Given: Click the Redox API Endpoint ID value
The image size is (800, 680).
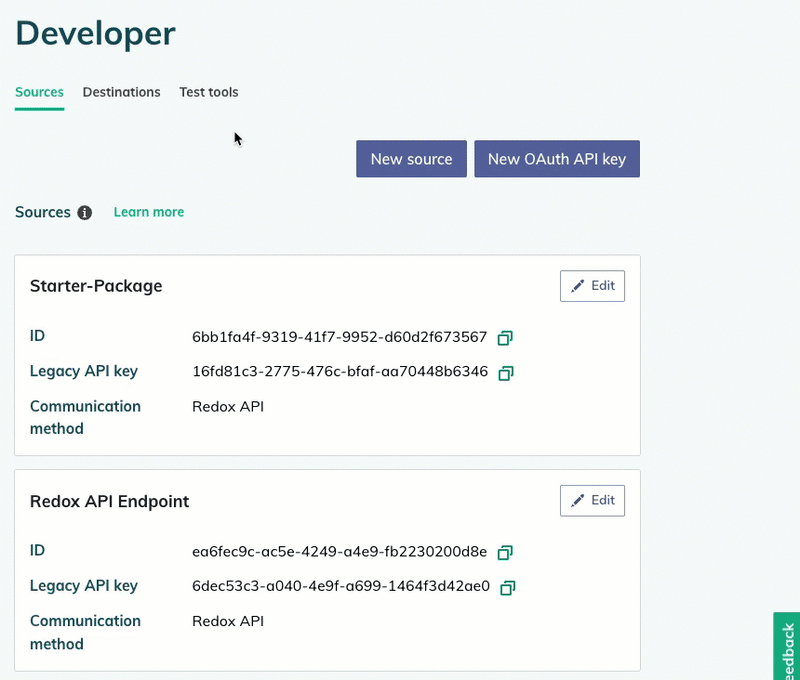Looking at the screenshot, I should 339,551.
